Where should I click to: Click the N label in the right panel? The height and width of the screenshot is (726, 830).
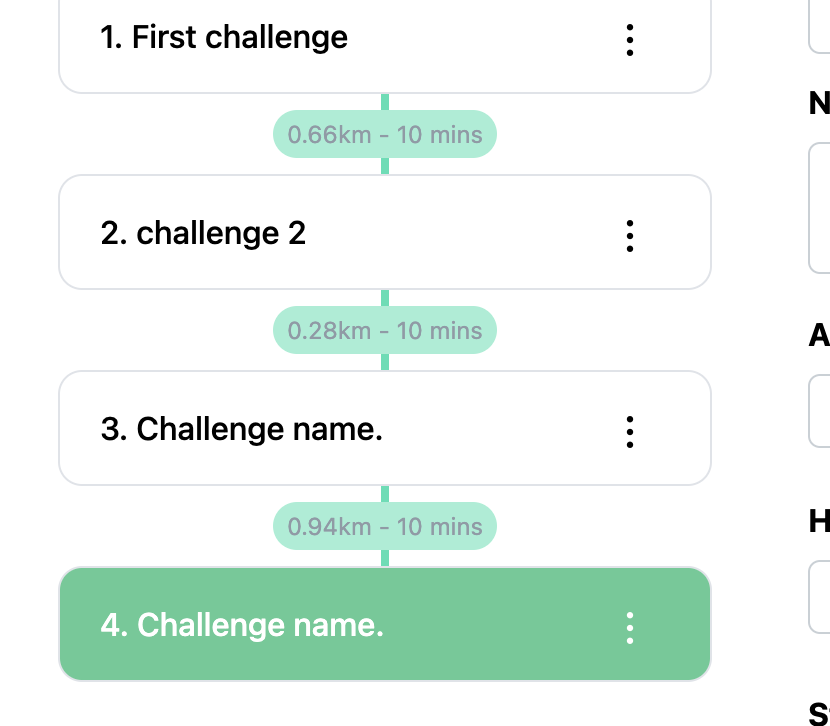819,103
